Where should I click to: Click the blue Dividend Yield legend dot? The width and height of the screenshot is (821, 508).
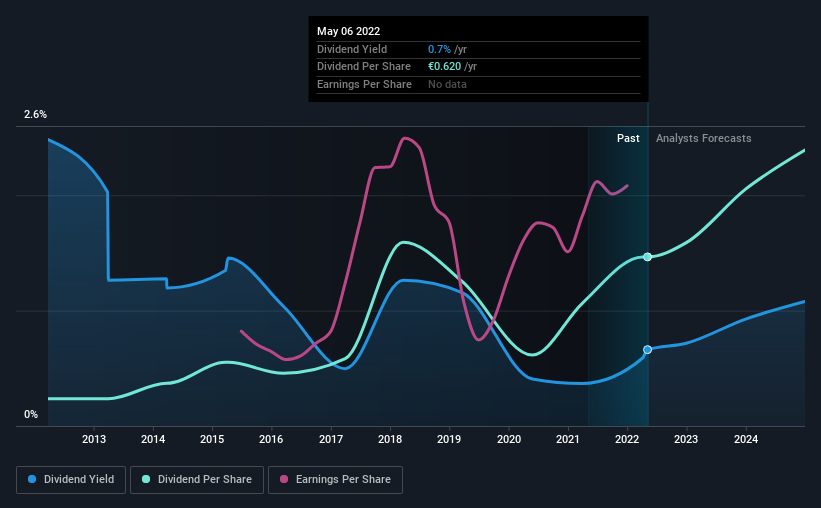[x=32, y=479]
